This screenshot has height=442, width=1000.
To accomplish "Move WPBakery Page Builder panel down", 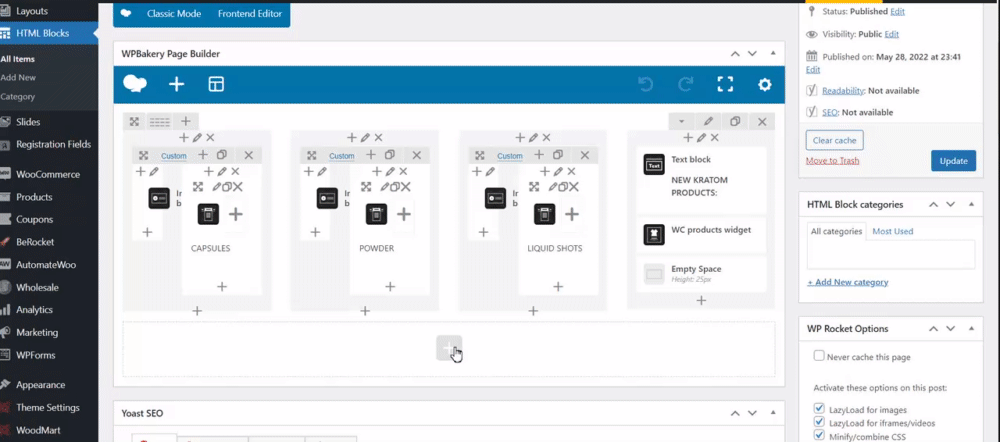I will pyautogui.click(x=753, y=54).
